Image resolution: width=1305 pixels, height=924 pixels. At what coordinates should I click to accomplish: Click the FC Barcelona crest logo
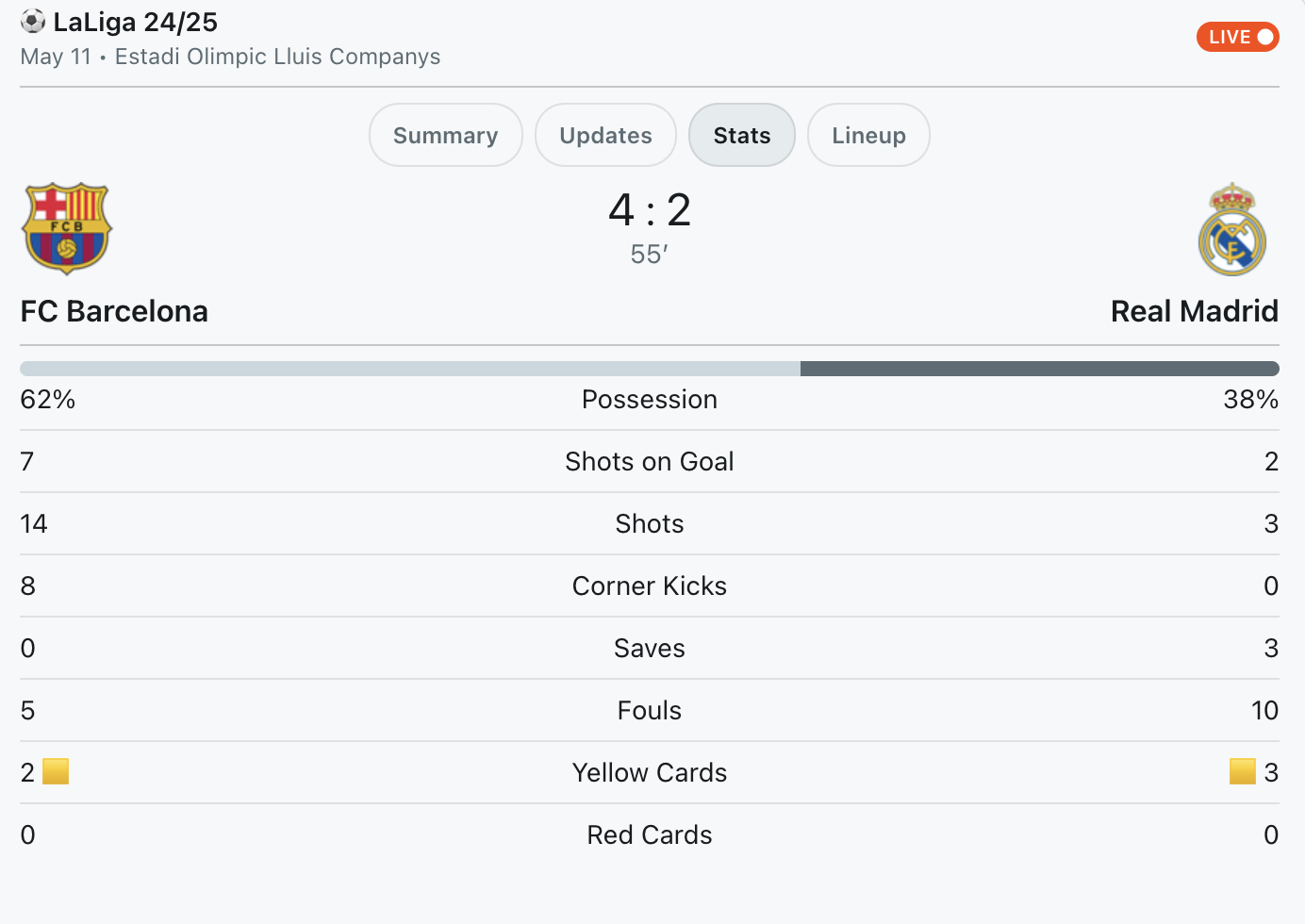67,229
